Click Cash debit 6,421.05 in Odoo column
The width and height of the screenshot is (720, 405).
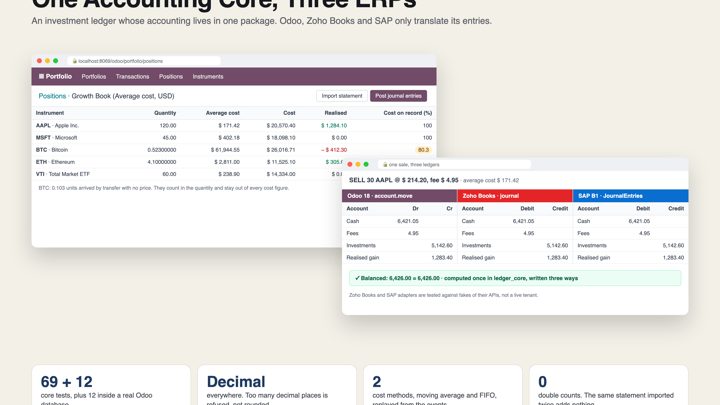click(408, 221)
